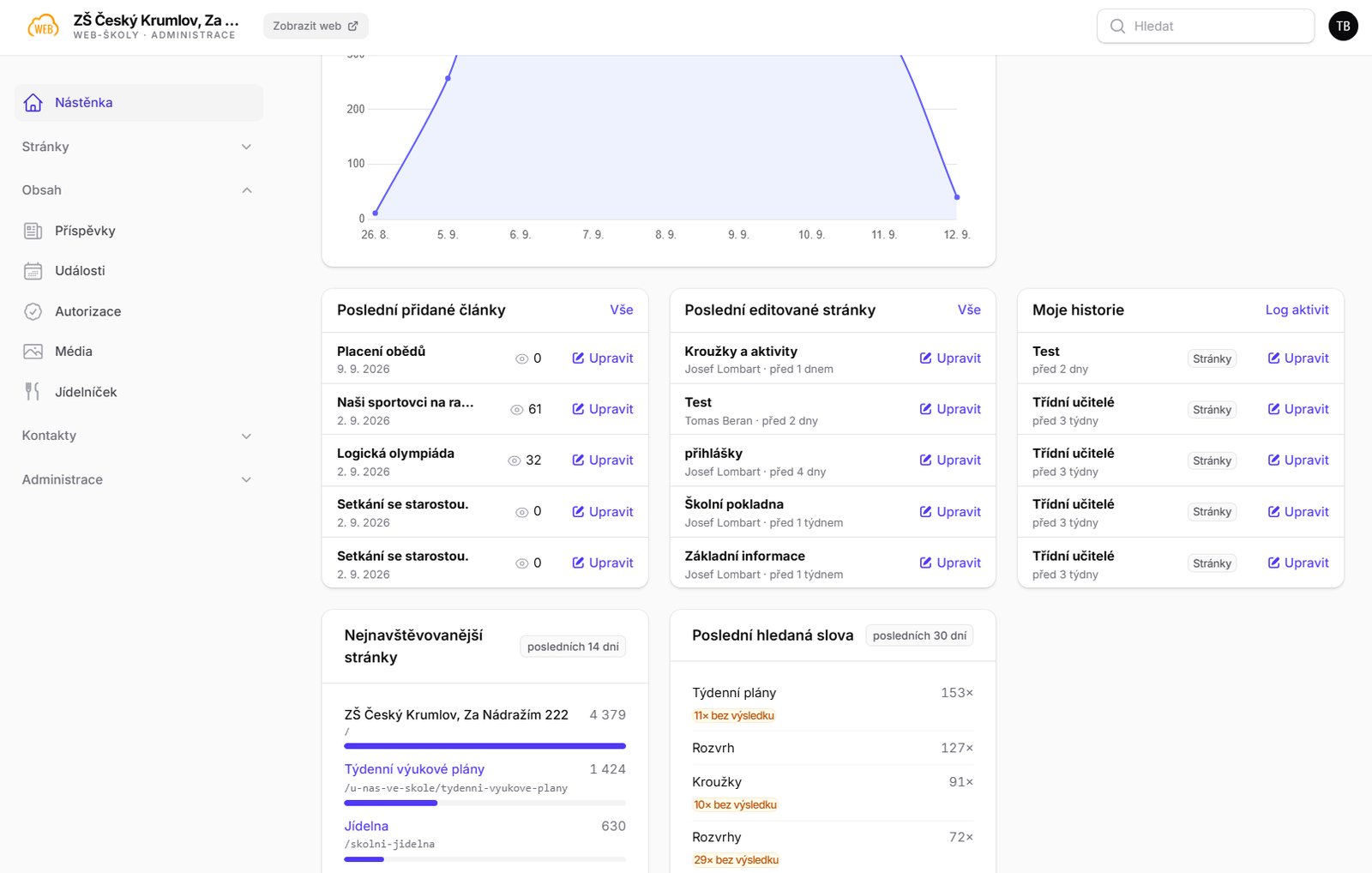This screenshot has height=873, width=1372.
Task: Click the Nástěnka home icon
Action: coord(33,103)
